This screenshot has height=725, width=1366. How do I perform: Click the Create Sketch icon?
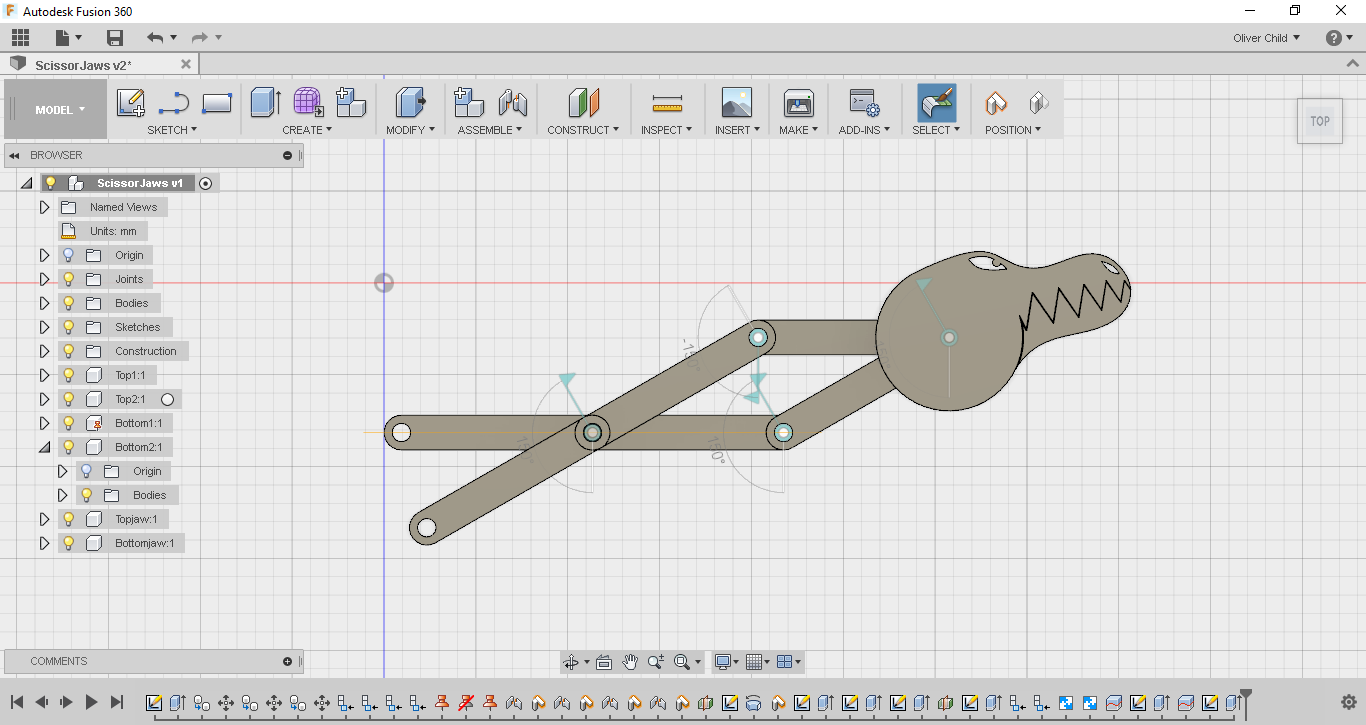pos(130,103)
